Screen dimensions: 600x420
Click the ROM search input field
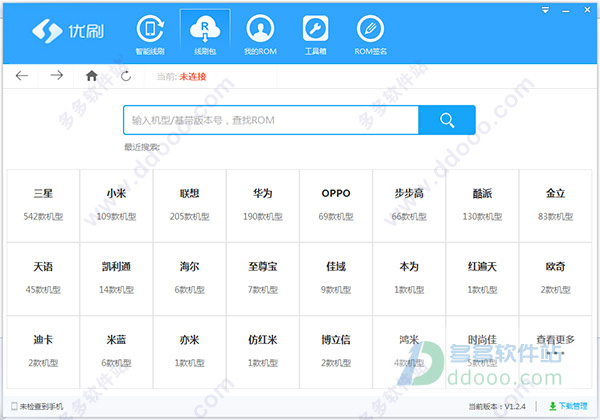tap(271, 120)
